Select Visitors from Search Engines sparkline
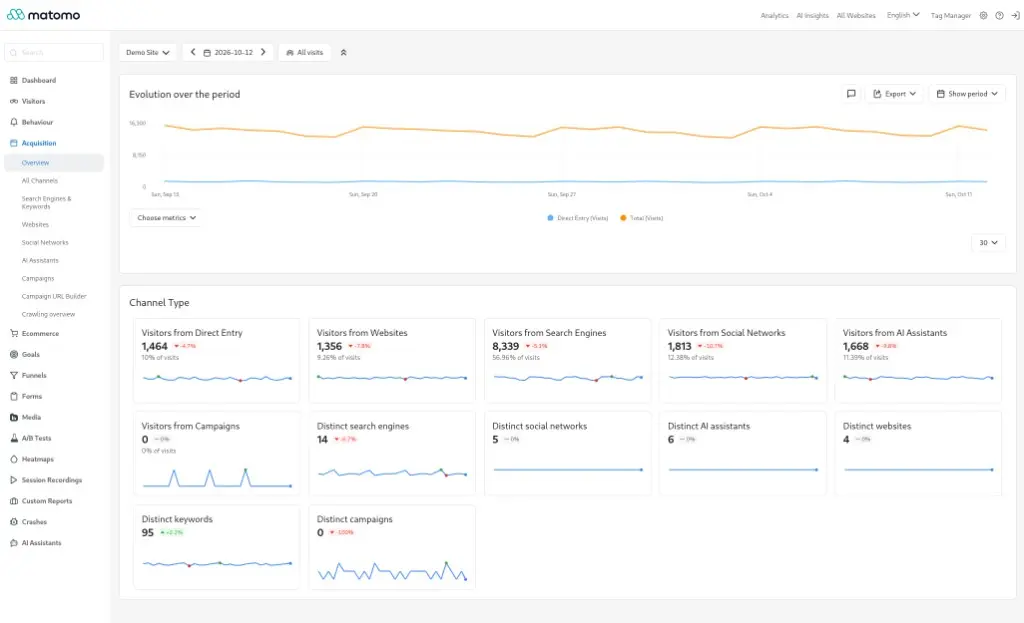 [568, 377]
